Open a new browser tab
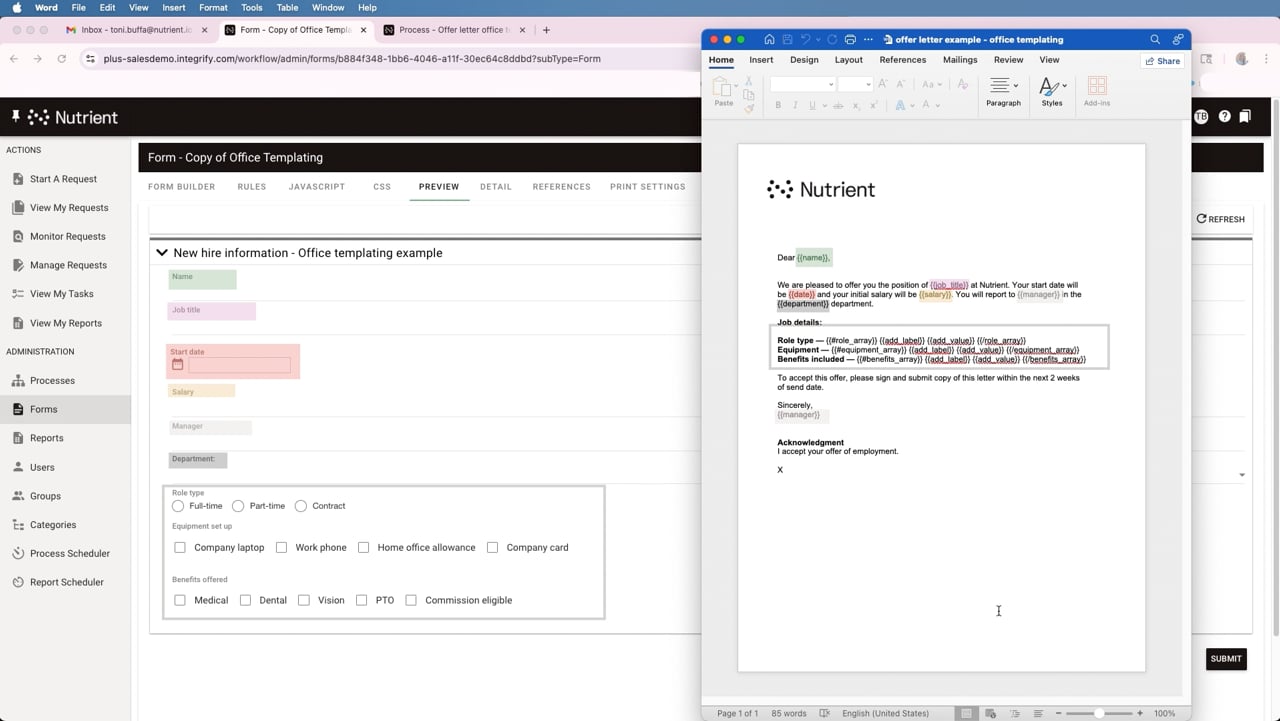 coord(546,30)
